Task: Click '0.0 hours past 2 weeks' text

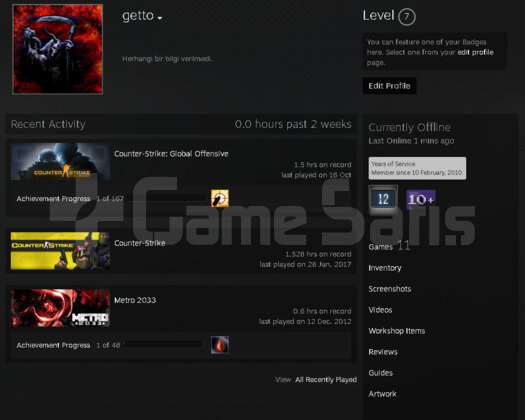Action: click(x=293, y=124)
